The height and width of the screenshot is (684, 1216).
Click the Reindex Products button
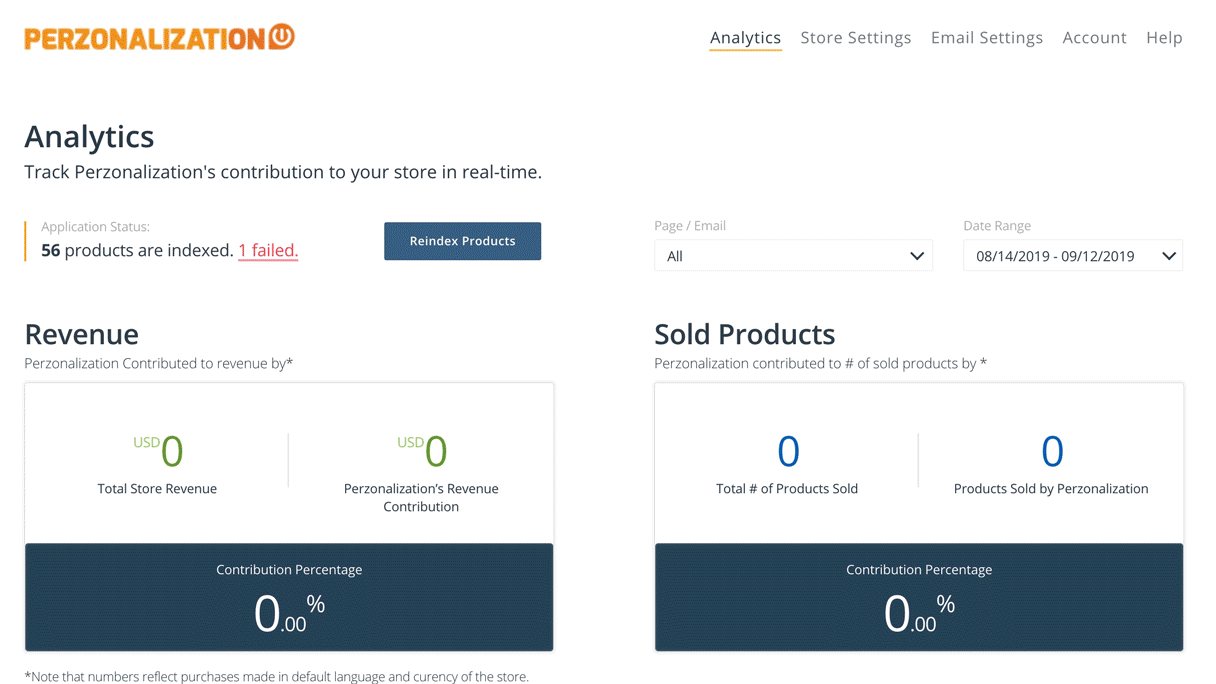point(462,241)
